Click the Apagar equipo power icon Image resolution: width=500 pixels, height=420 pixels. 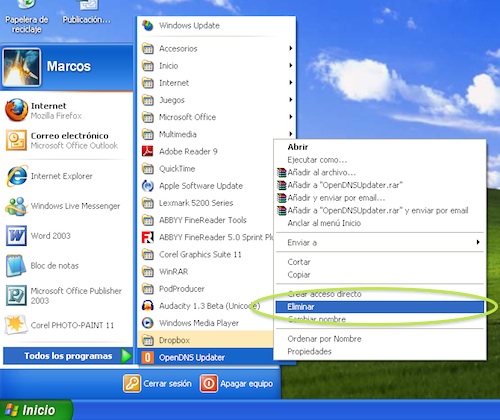coord(209,384)
